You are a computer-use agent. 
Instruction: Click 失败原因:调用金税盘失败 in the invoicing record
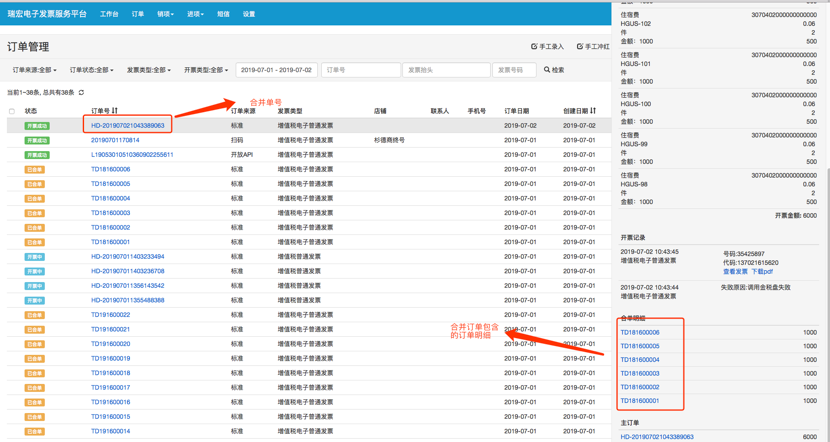(x=755, y=287)
